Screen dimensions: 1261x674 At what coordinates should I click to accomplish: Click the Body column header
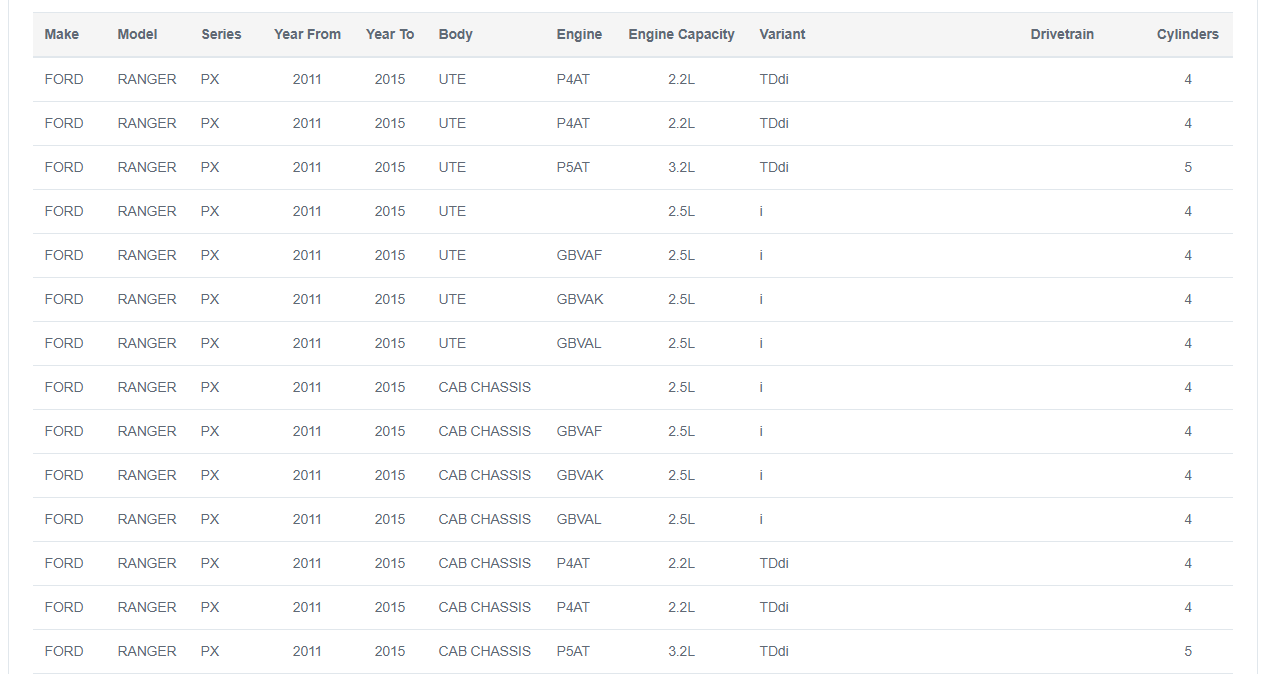tap(456, 34)
